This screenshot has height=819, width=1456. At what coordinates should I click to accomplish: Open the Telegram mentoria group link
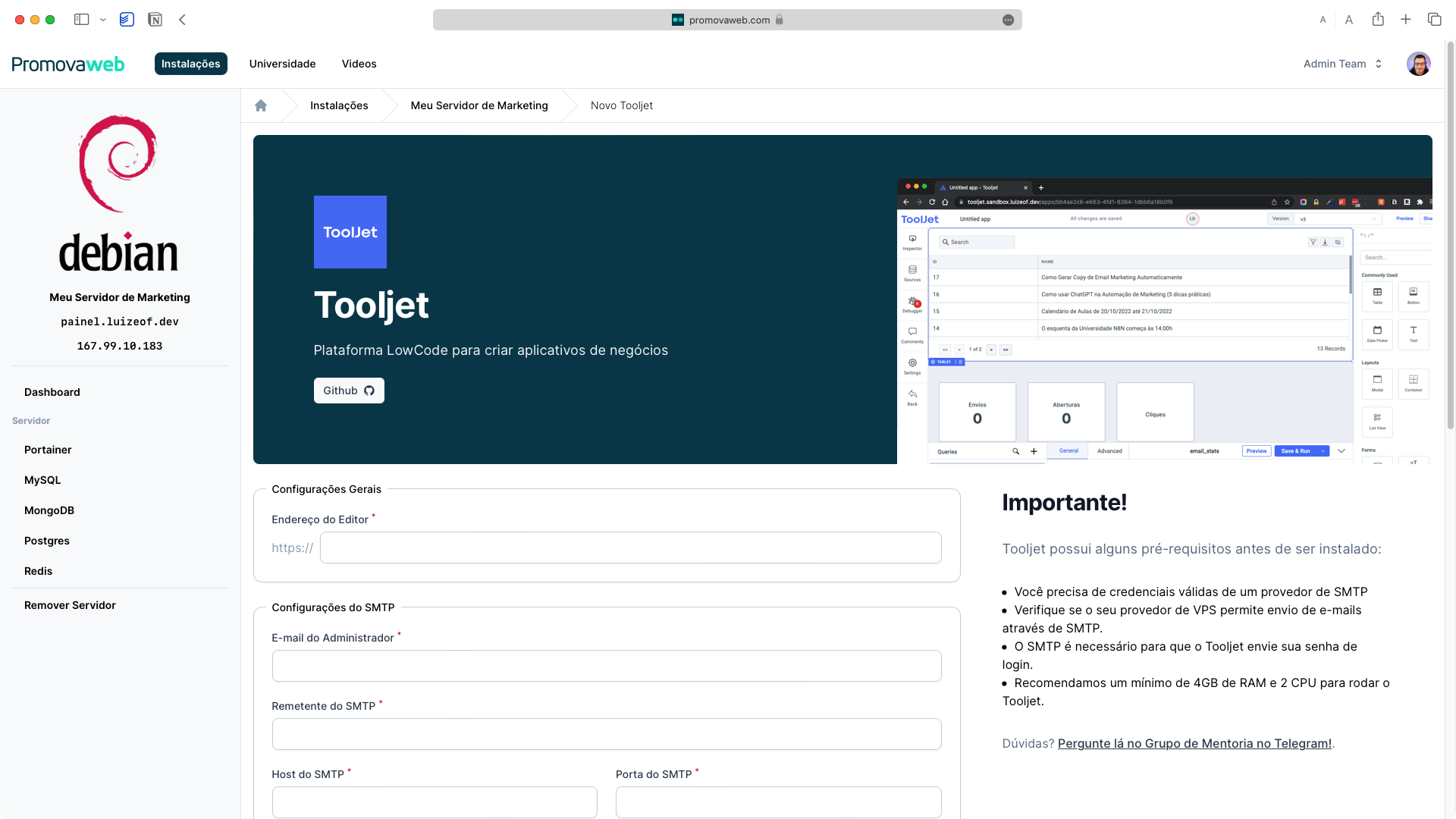pyautogui.click(x=1194, y=743)
